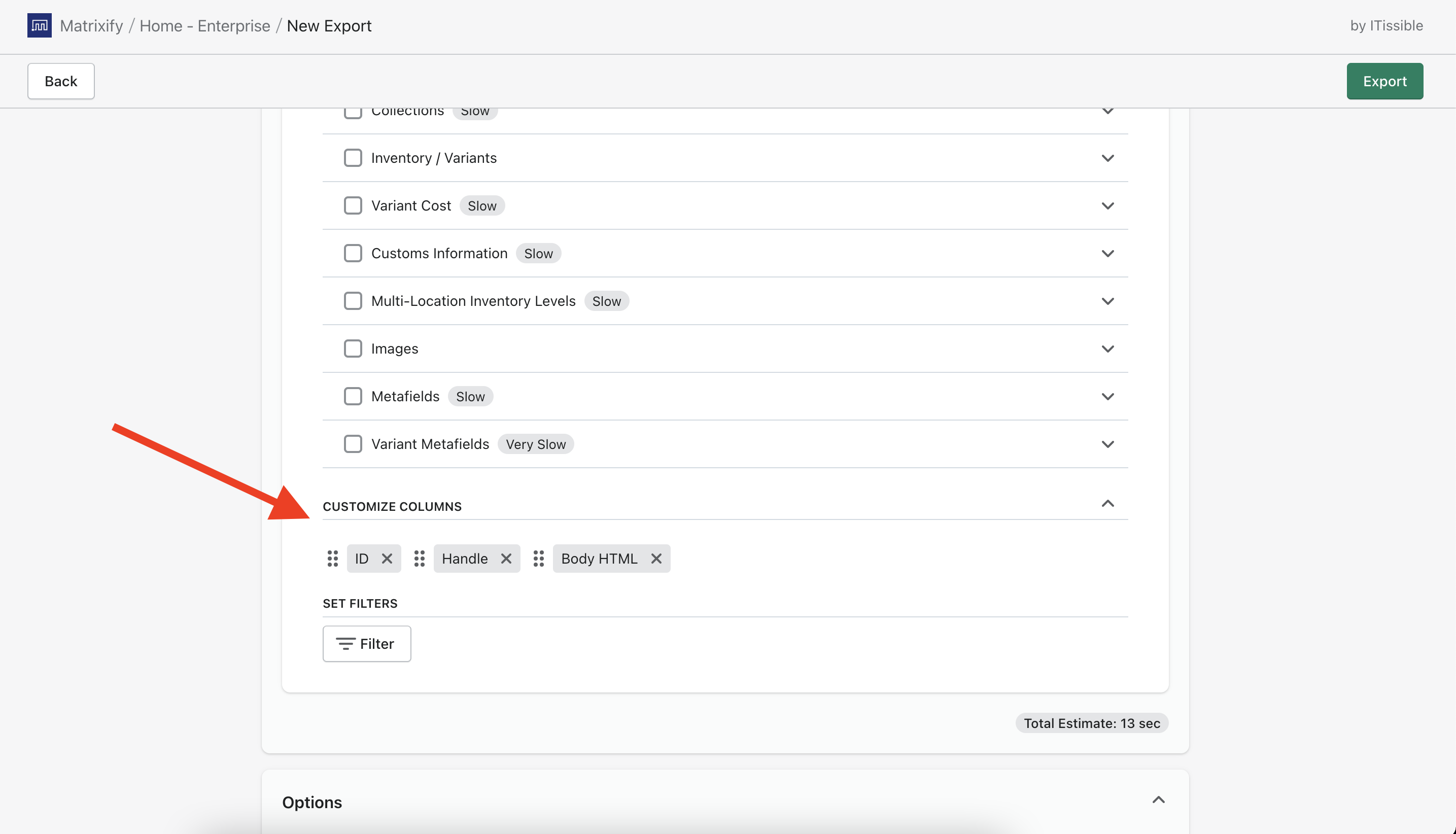
Task: Open Matrixify breadcrumb link
Action: click(92, 26)
